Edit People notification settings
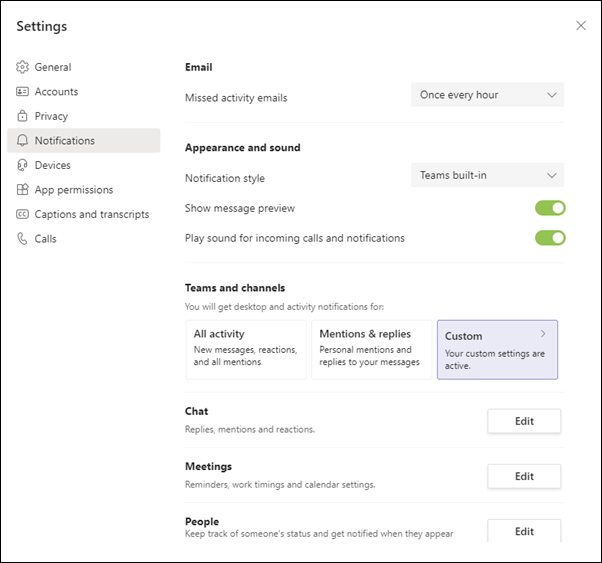 coord(524,531)
